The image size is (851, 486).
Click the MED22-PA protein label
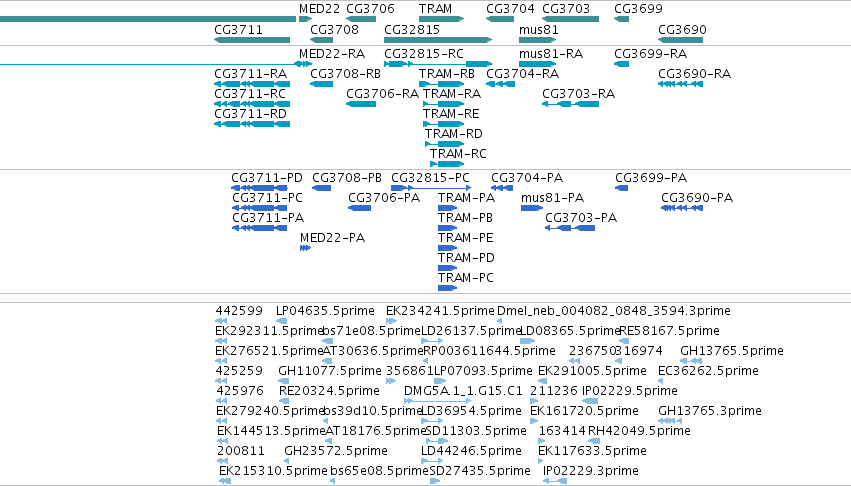[332, 238]
